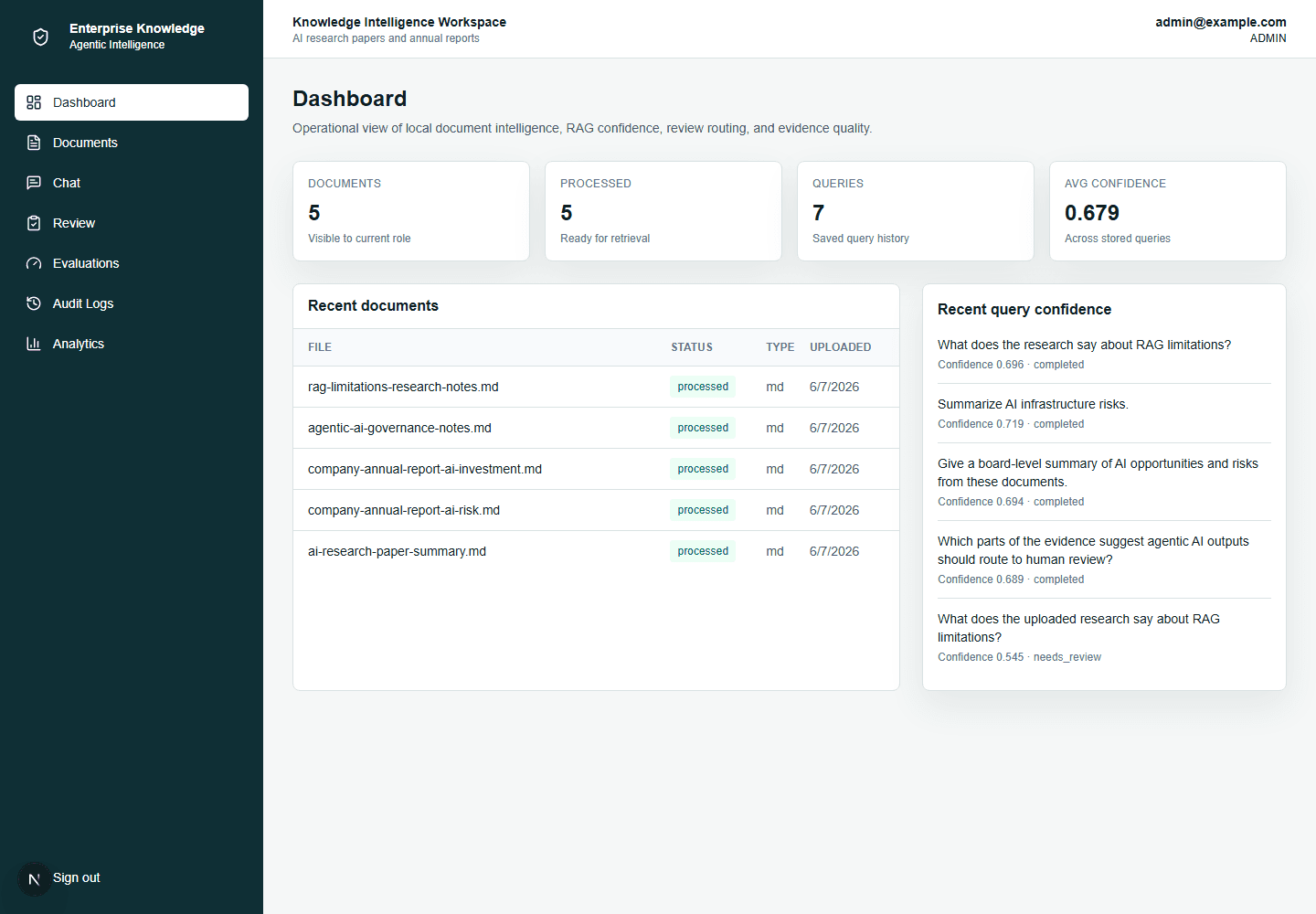This screenshot has width=1316, height=914.
Task: Click the Chat bubble icon in sidebar
Action: [x=34, y=183]
